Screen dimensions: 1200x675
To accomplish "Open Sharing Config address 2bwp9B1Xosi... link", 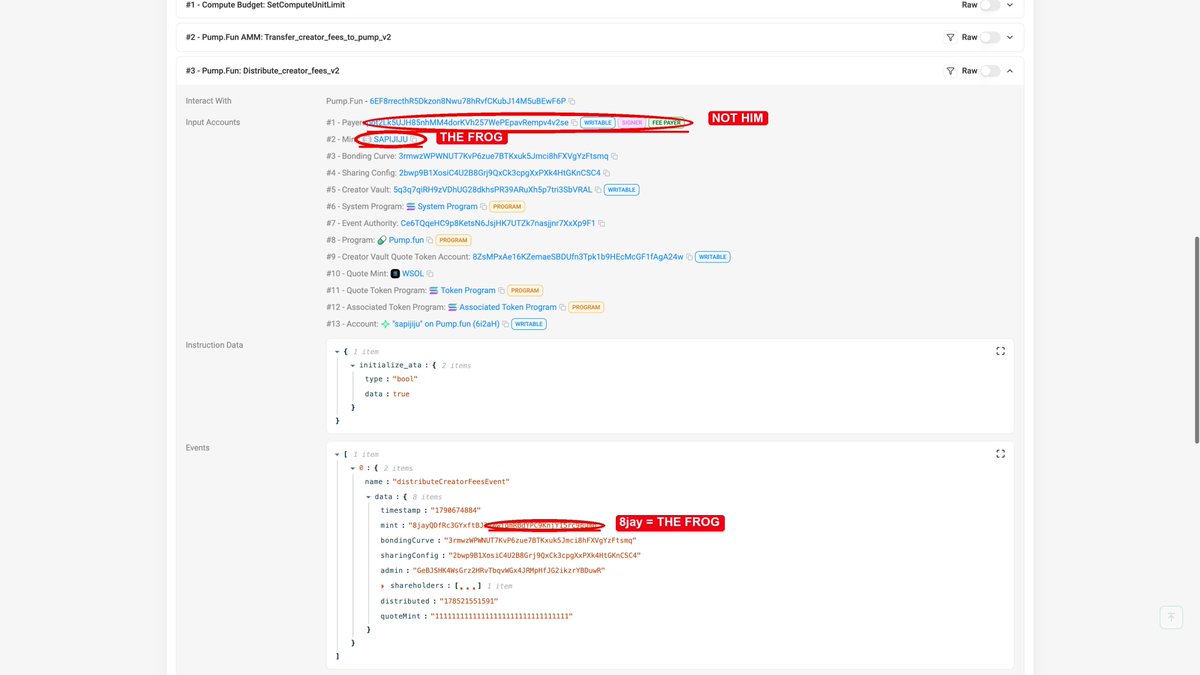I will tap(499, 173).
